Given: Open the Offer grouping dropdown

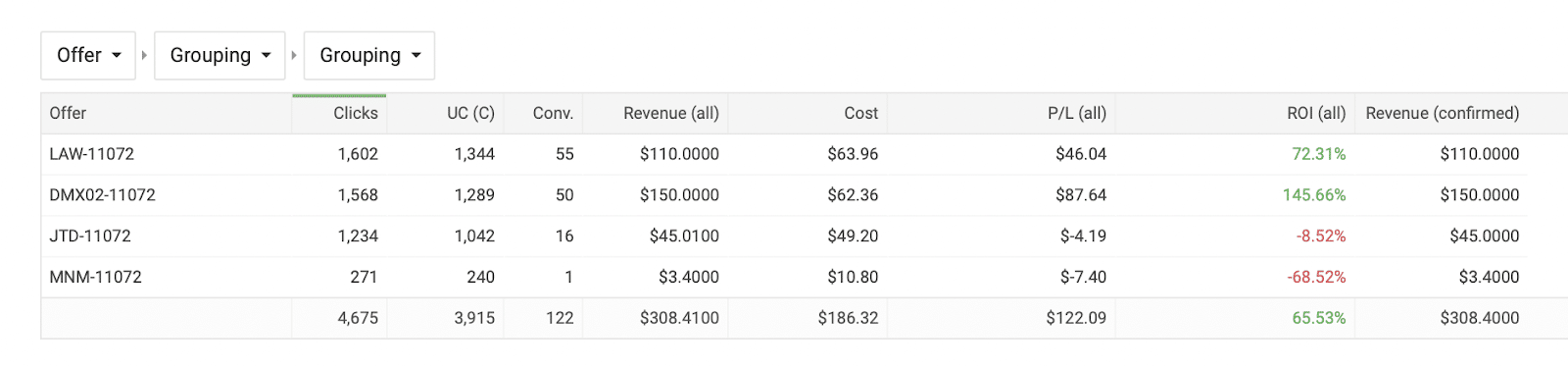Looking at the screenshot, I should [x=89, y=55].
